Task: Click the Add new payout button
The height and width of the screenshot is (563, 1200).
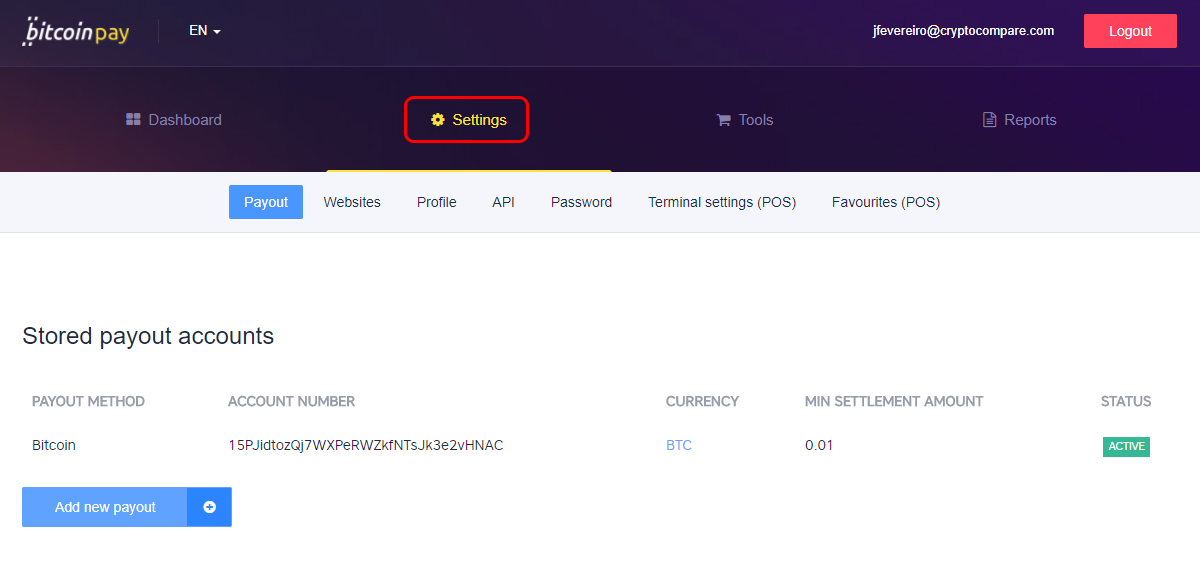Action: [105, 507]
